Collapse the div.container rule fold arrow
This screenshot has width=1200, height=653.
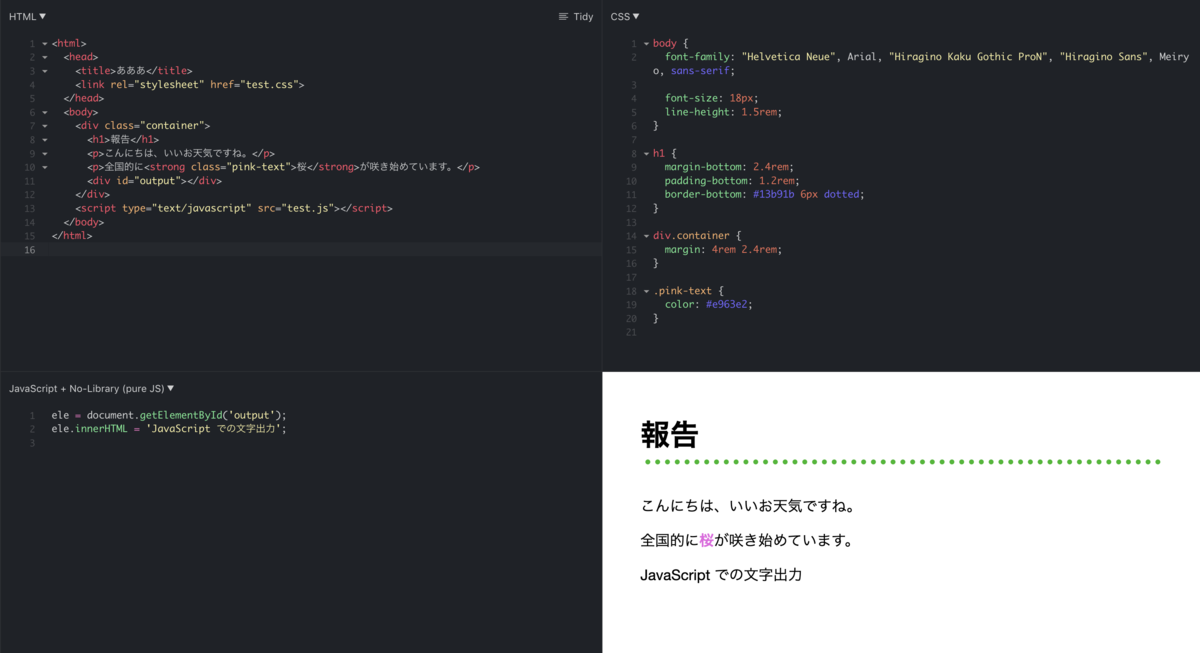click(x=646, y=236)
